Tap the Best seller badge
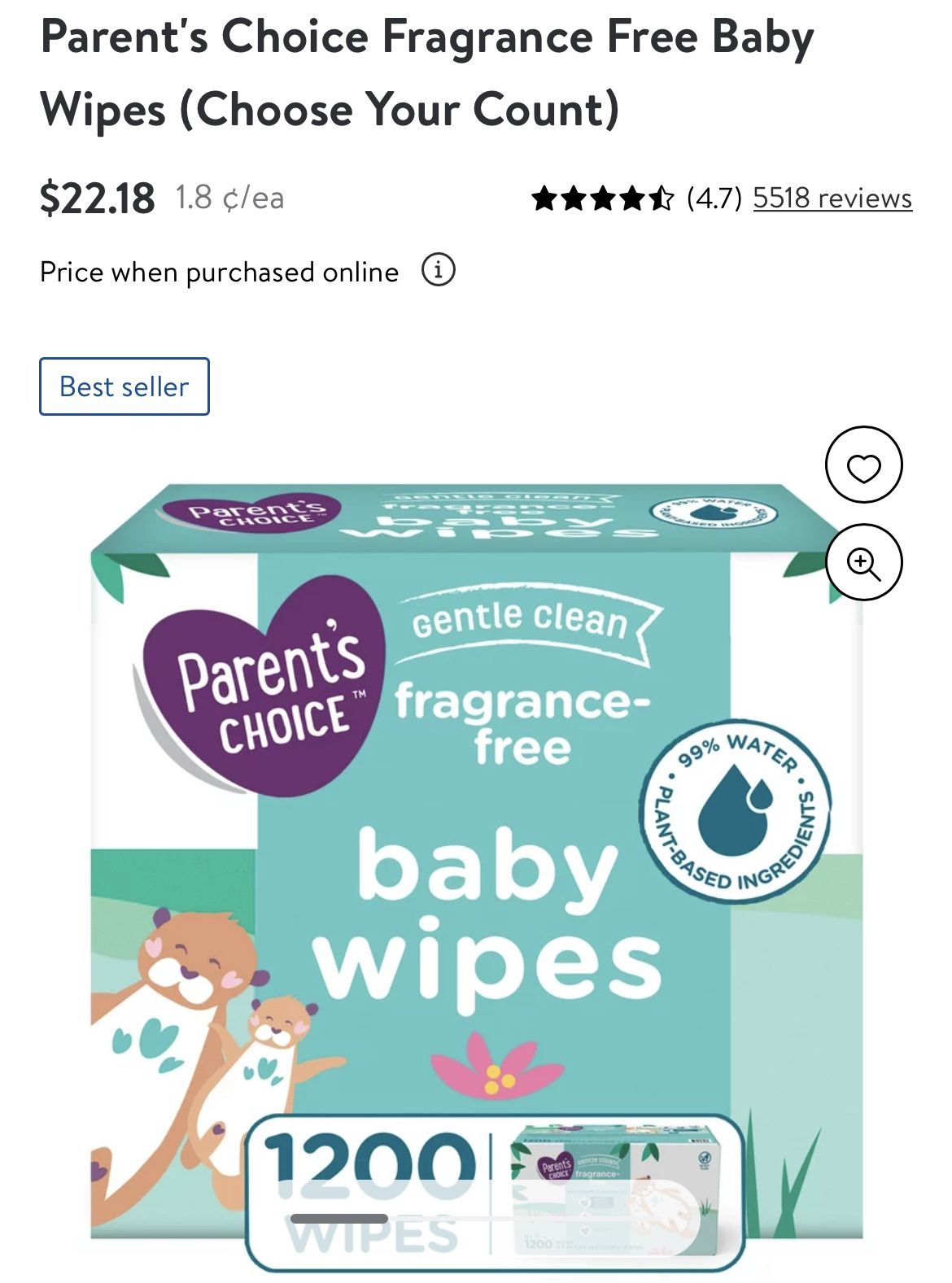952x1283 pixels. point(124,386)
